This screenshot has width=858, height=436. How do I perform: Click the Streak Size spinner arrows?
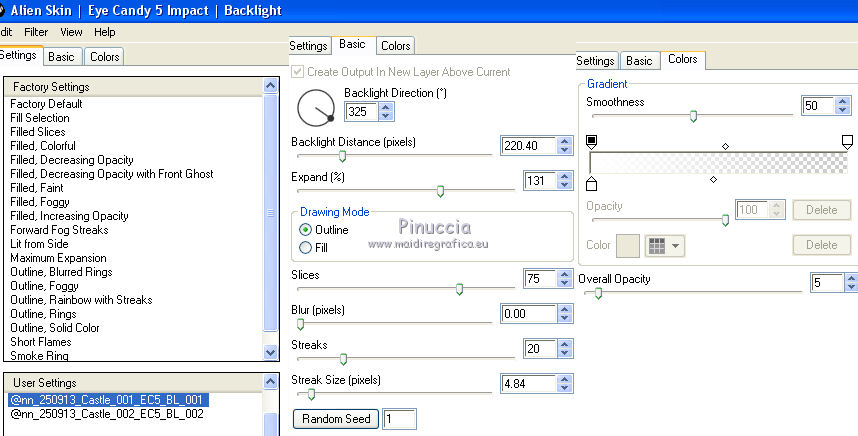click(565, 383)
